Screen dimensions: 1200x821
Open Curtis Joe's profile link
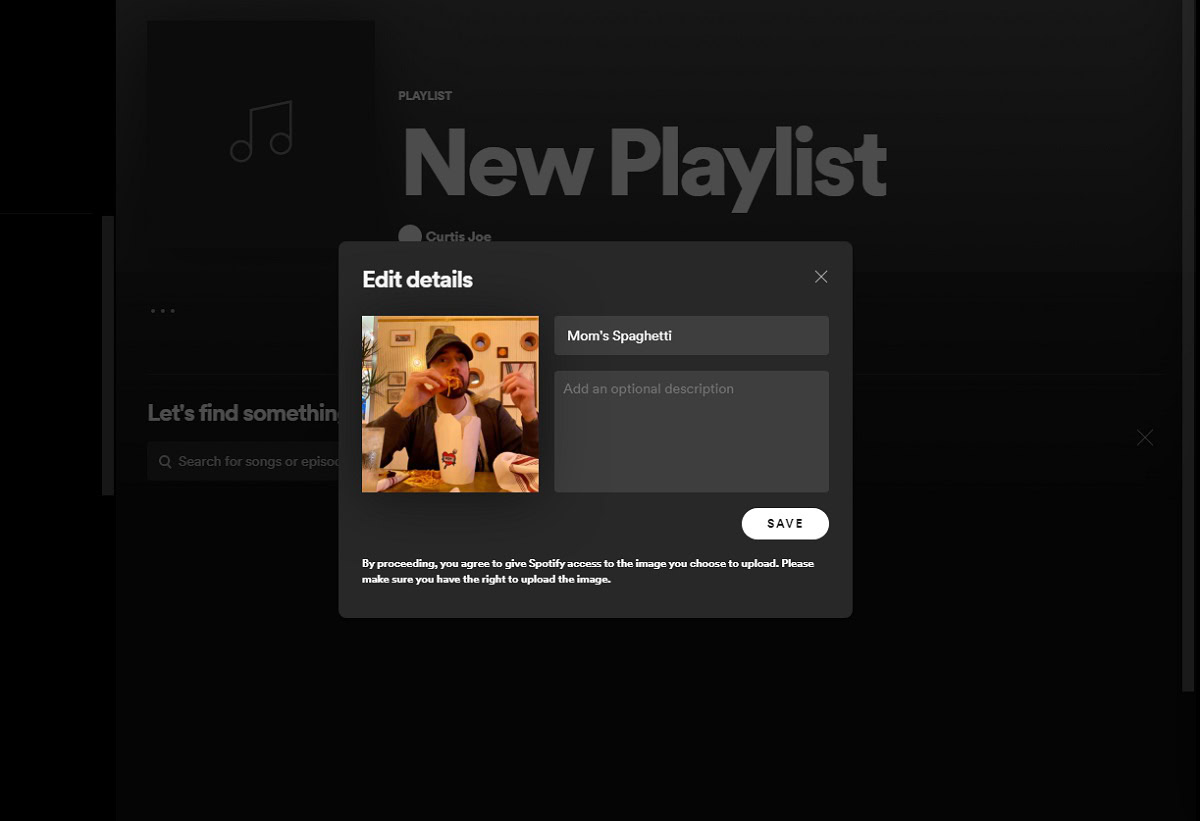pos(458,236)
